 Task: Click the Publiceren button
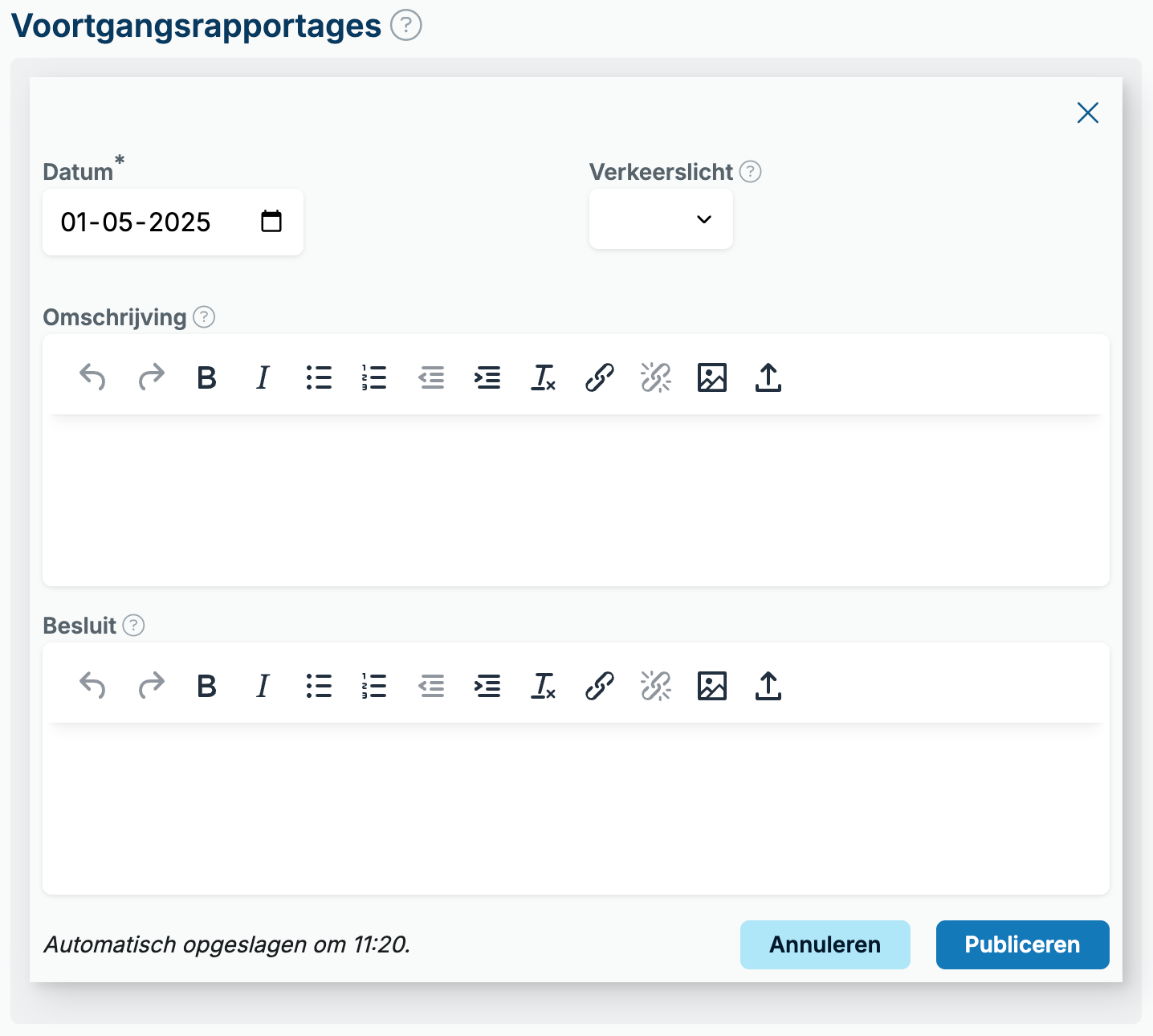click(1023, 944)
